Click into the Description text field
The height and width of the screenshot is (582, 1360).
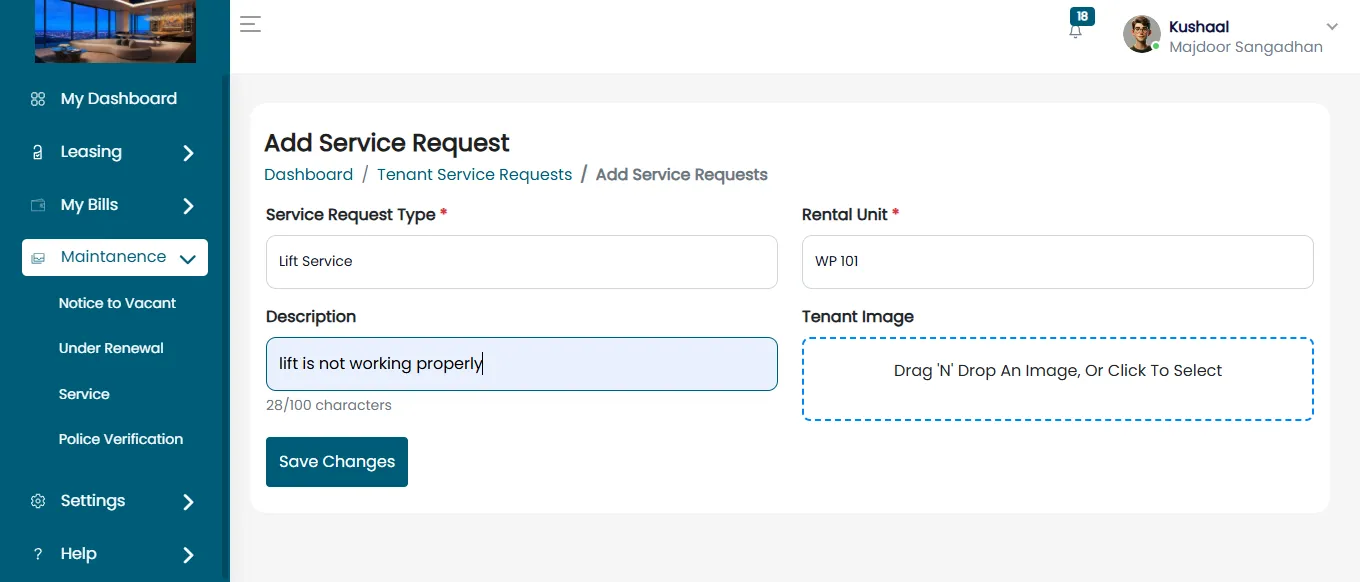click(x=522, y=364)
